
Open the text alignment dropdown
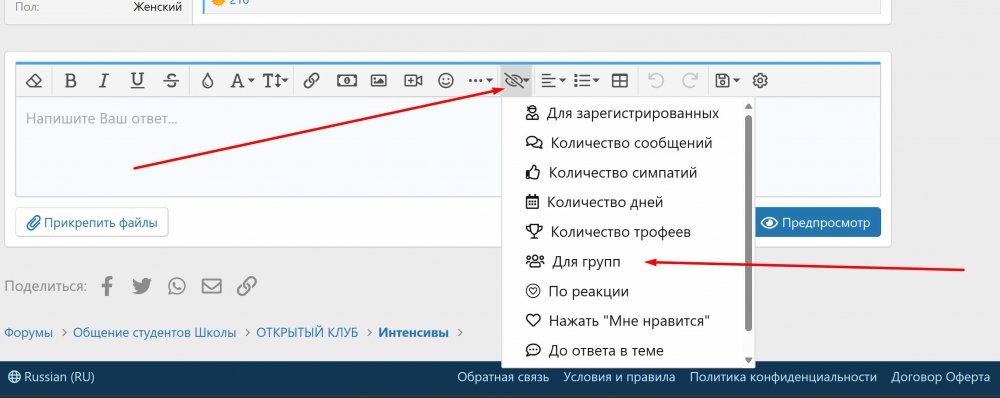[x=553, y=81]
